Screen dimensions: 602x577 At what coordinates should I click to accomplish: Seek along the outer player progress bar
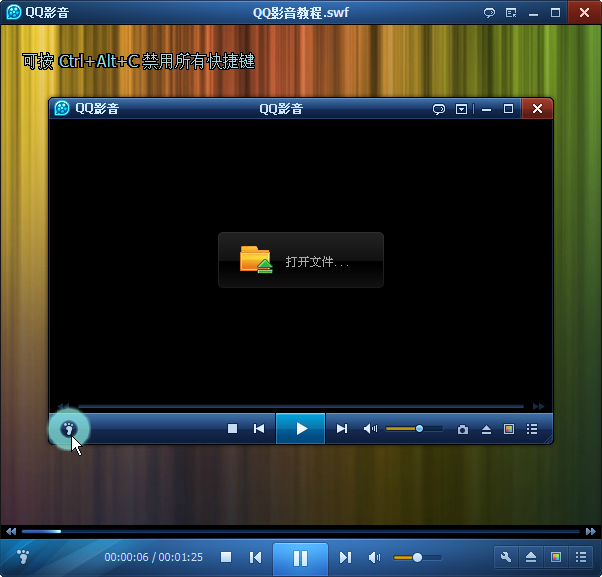[301, 531]
